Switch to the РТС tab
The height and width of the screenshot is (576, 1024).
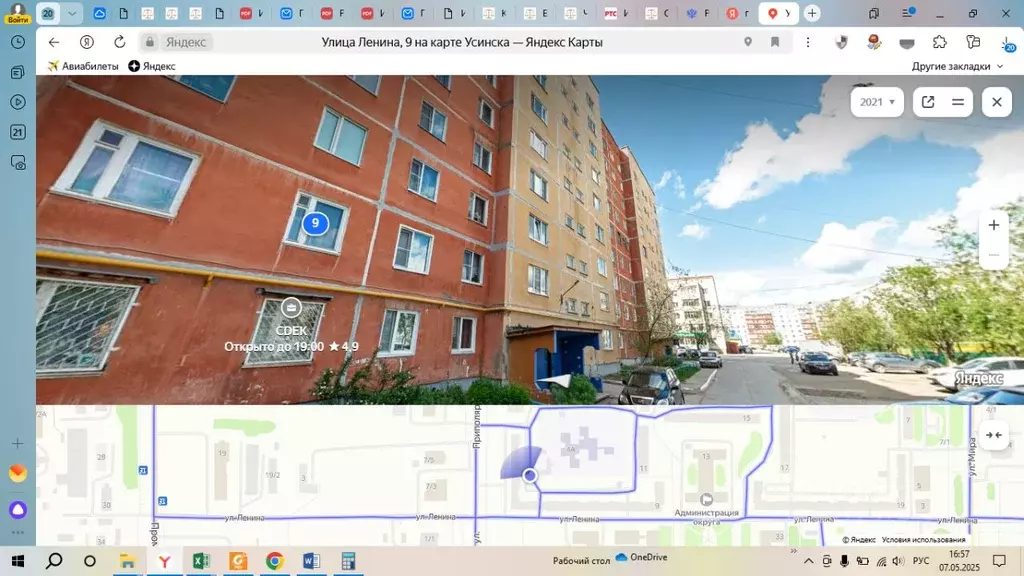[x=616, y=13]
